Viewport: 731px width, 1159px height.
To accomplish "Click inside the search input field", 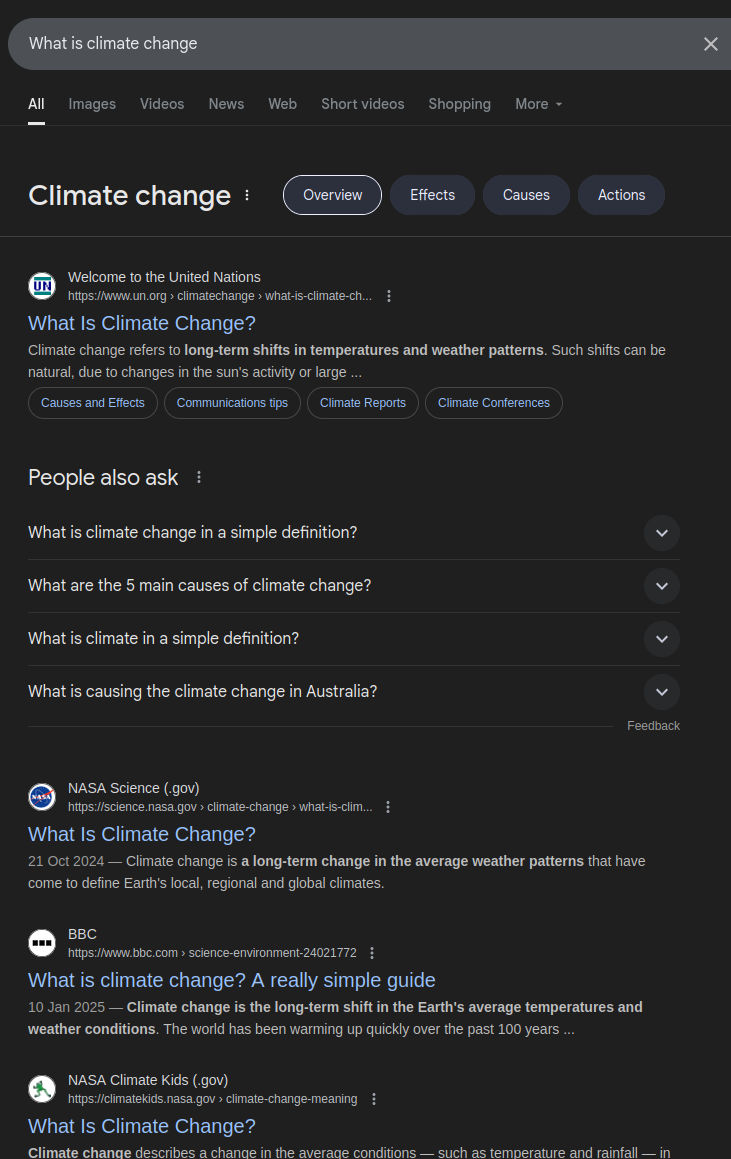I will point(300,44).
